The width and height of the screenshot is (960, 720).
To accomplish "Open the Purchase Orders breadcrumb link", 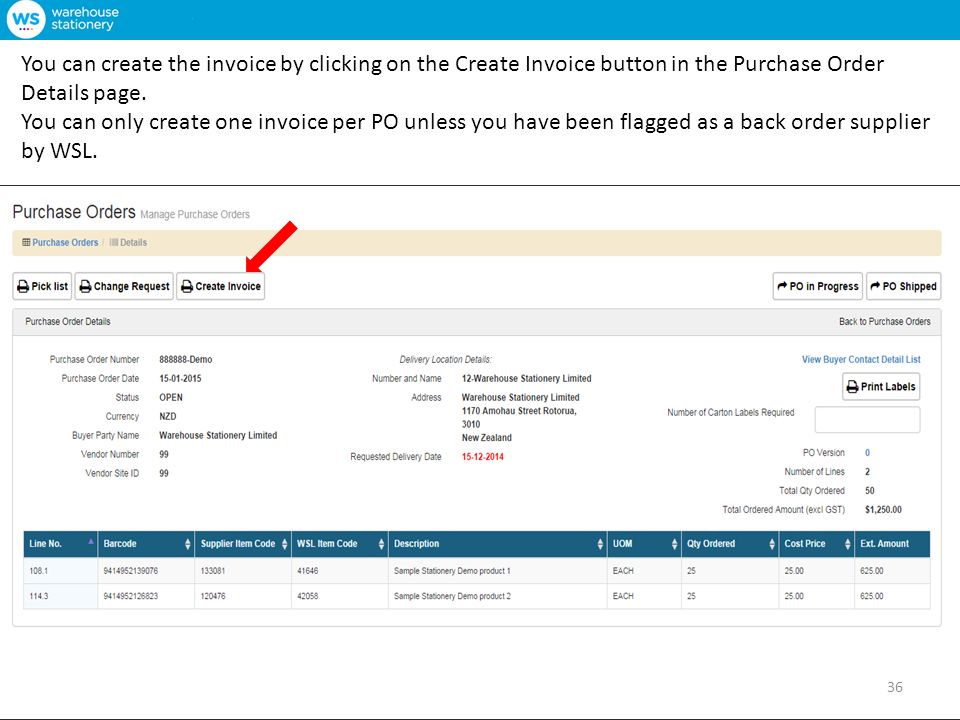I will point(65,242).
